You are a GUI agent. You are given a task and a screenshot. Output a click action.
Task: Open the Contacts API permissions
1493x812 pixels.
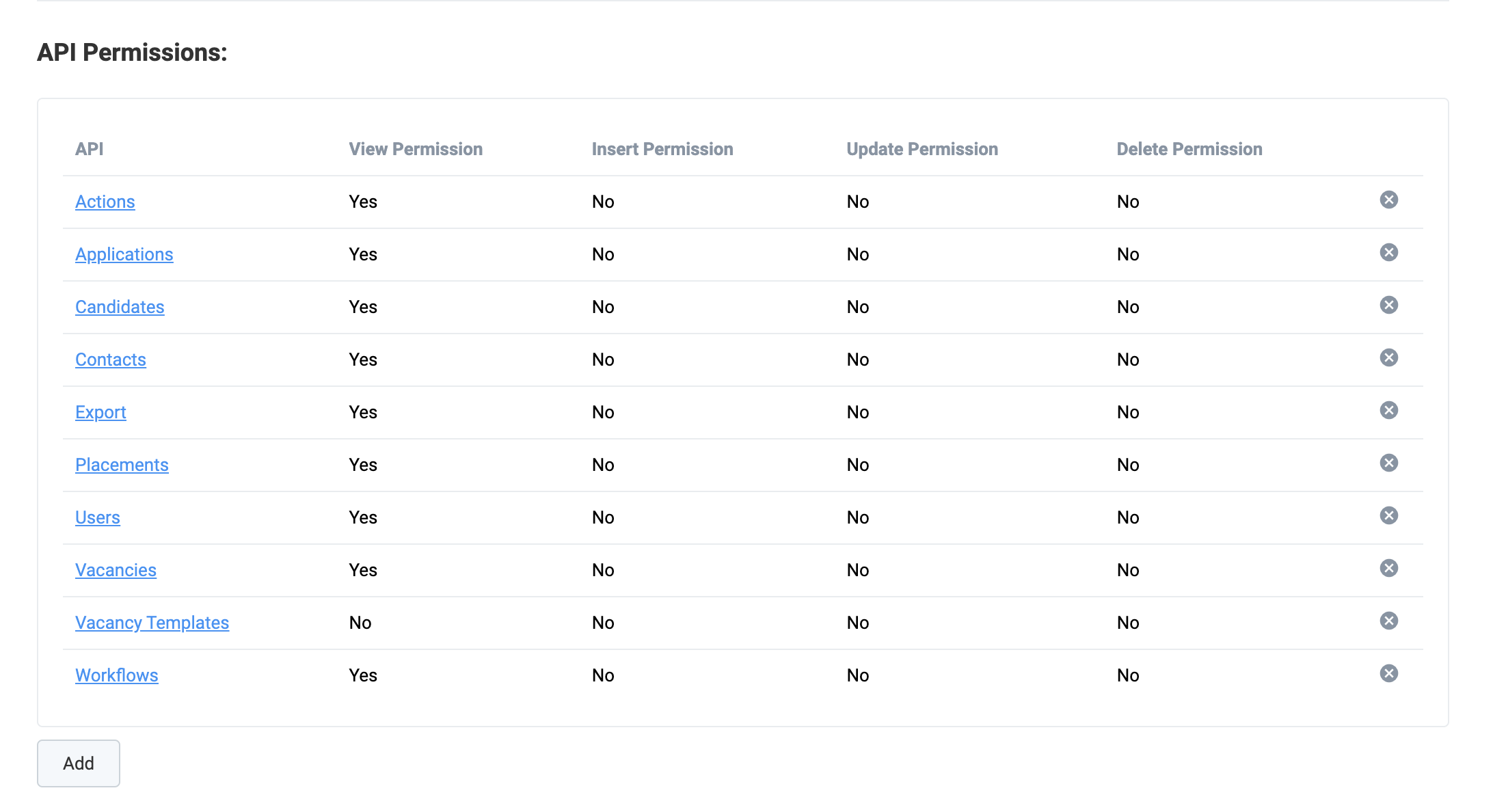[110, 360]
